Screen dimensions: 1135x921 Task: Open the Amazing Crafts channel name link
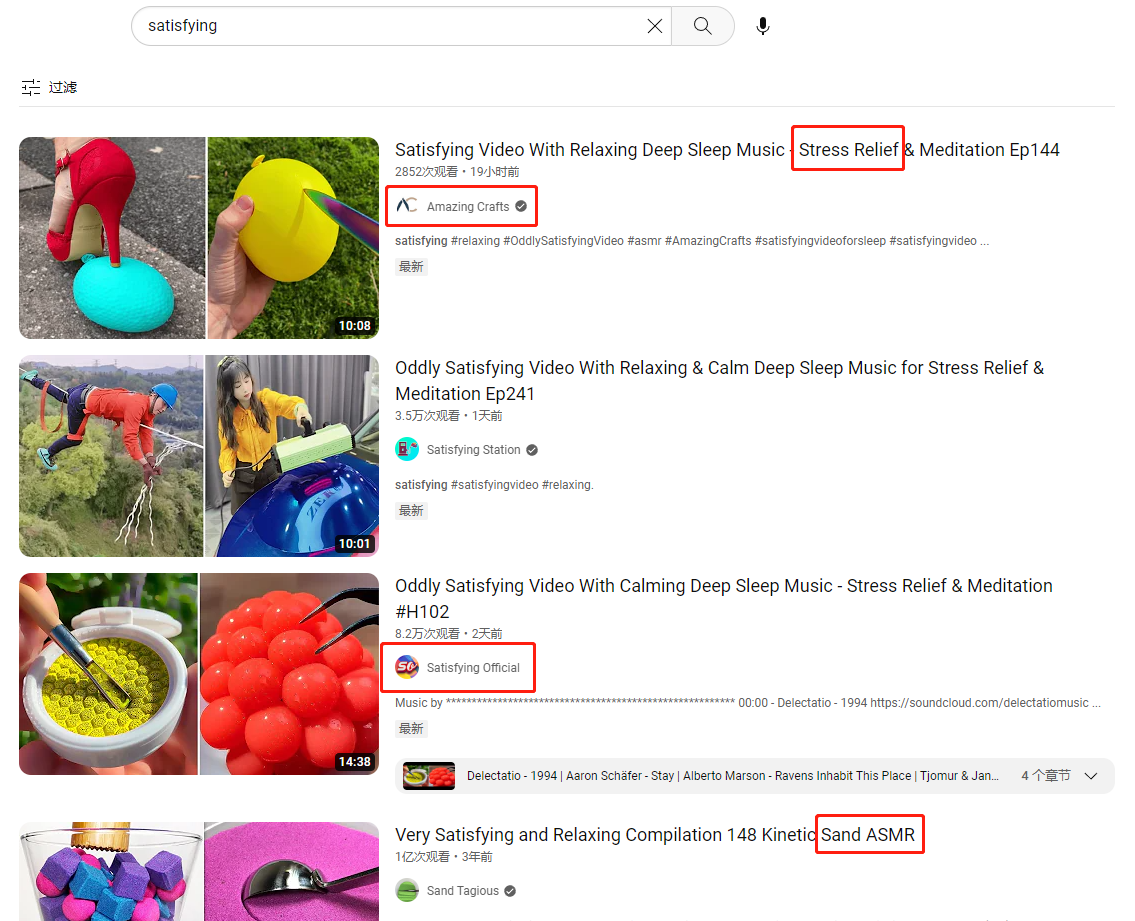[468, 207]
